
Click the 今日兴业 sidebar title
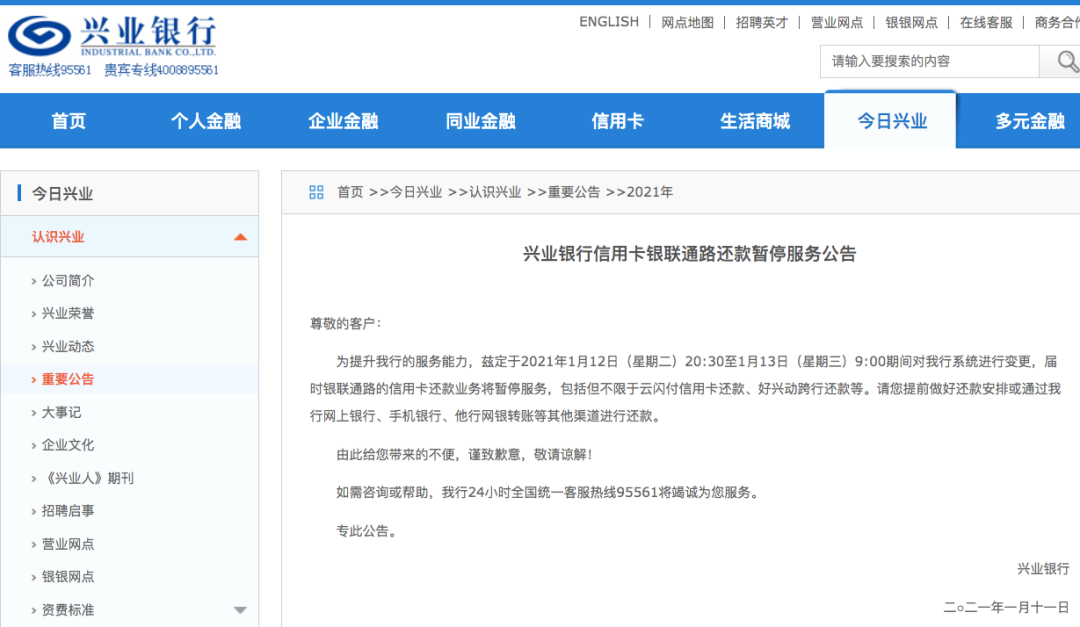(62, 194)
